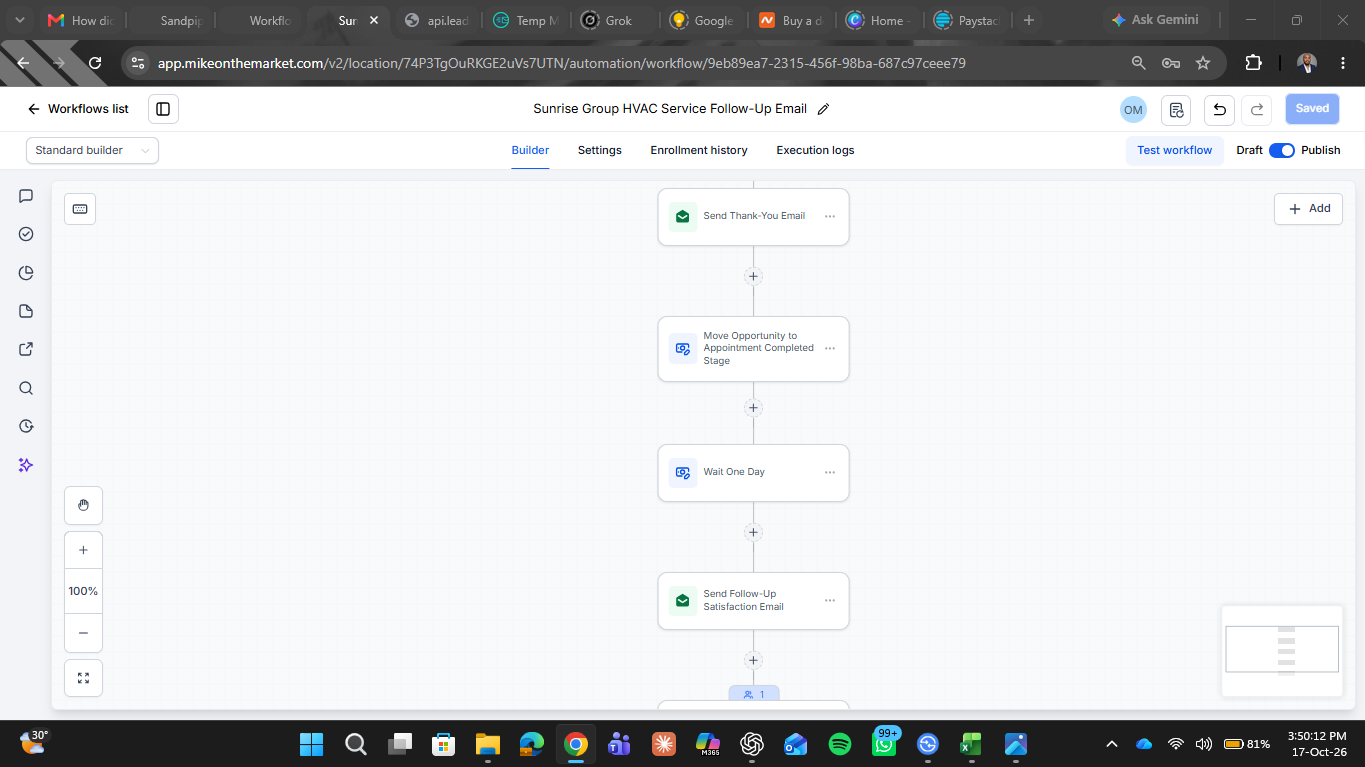Toggle the Draft/Publish switch

click(x=1282, y=150)
